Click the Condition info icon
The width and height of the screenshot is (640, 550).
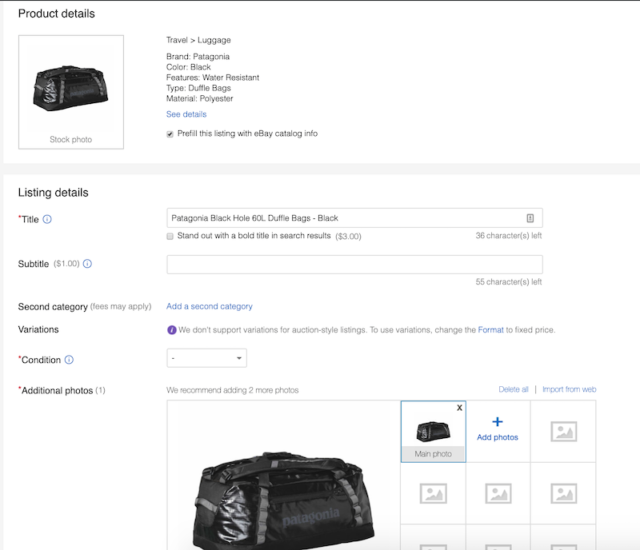point(69,360)
